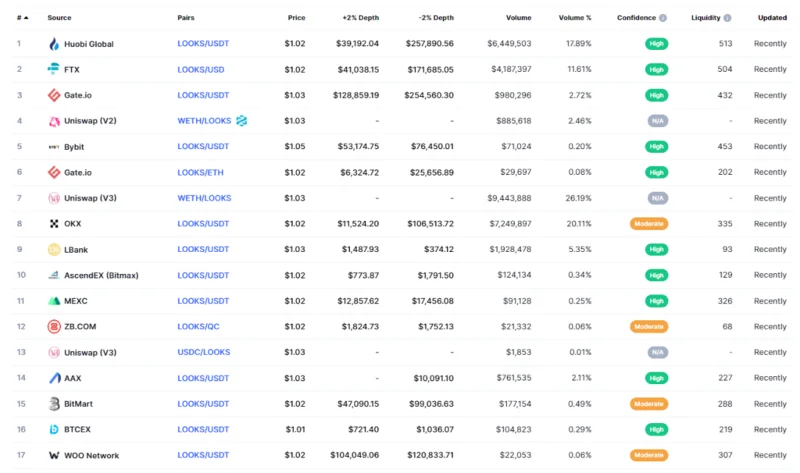Open WETH/LOOKS link for Uniswap (V3) row 7
800x473 pixels.
click(204, 198)
